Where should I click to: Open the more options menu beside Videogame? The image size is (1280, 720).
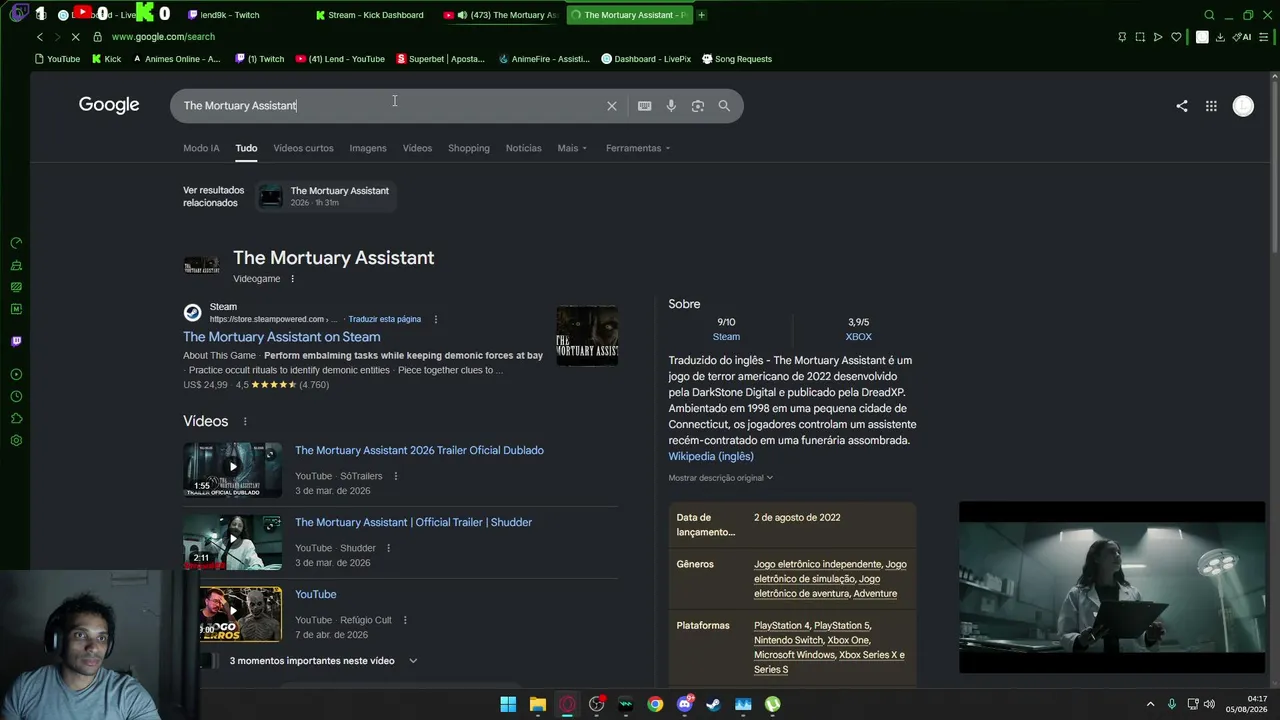tap(292, 279)
